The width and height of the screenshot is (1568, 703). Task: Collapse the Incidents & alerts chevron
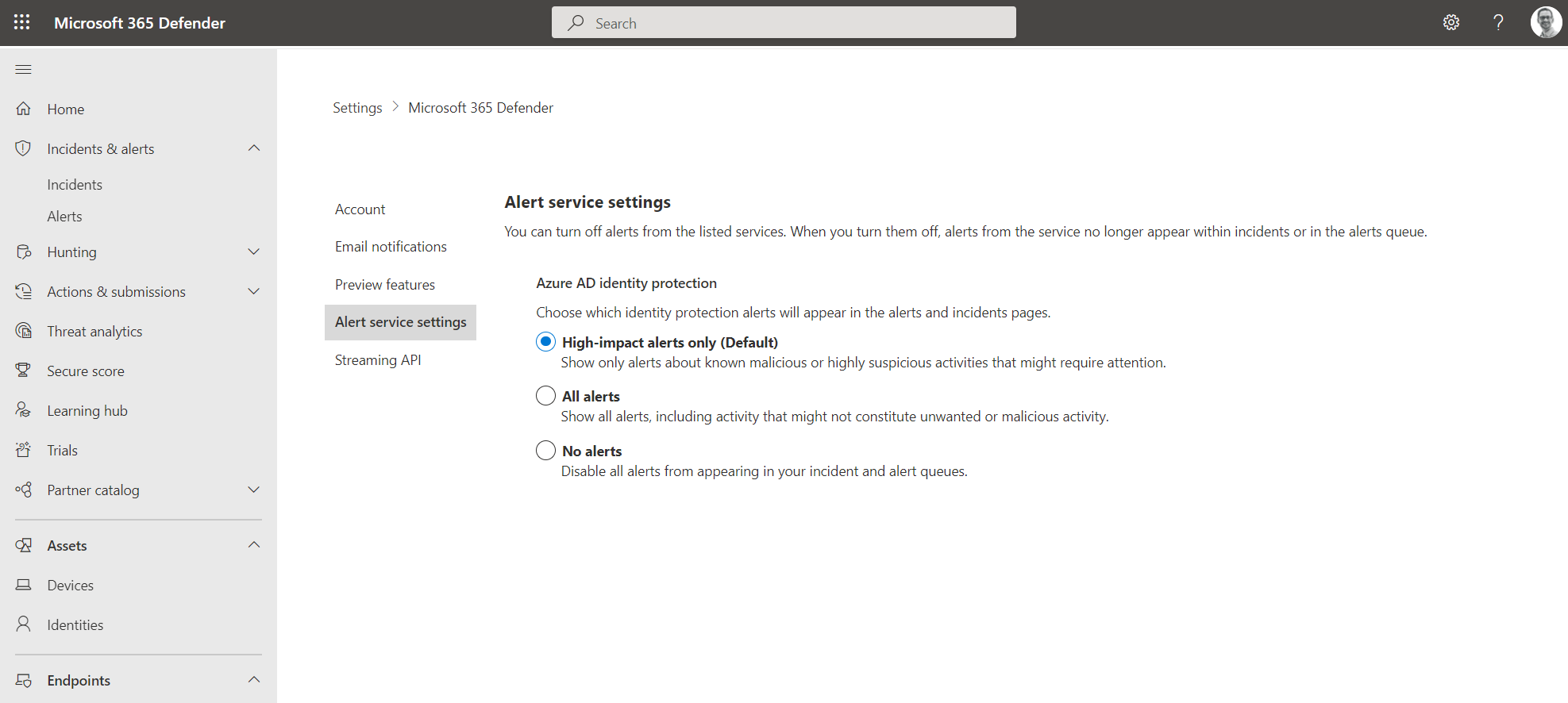[254, 148]
